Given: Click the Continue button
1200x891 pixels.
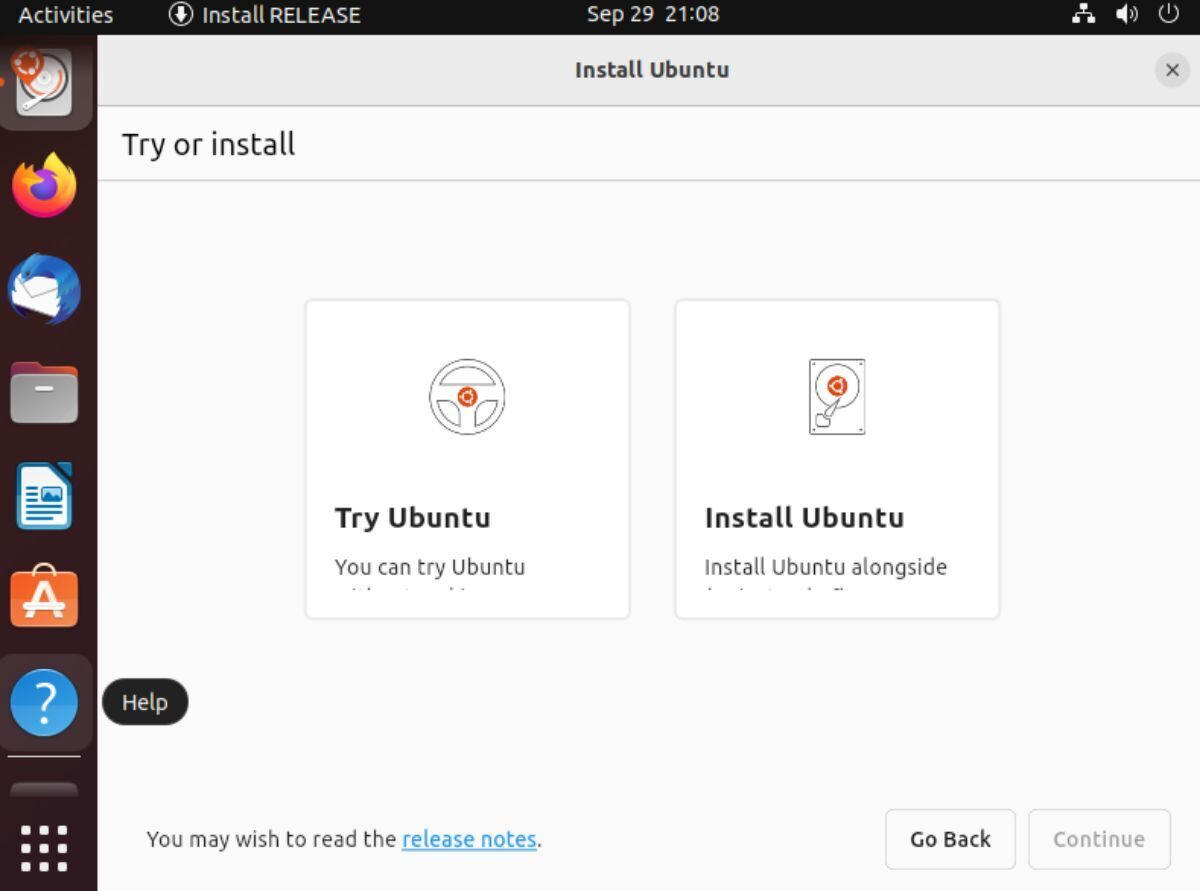Looking at the screenshot, I should 1099,839.
